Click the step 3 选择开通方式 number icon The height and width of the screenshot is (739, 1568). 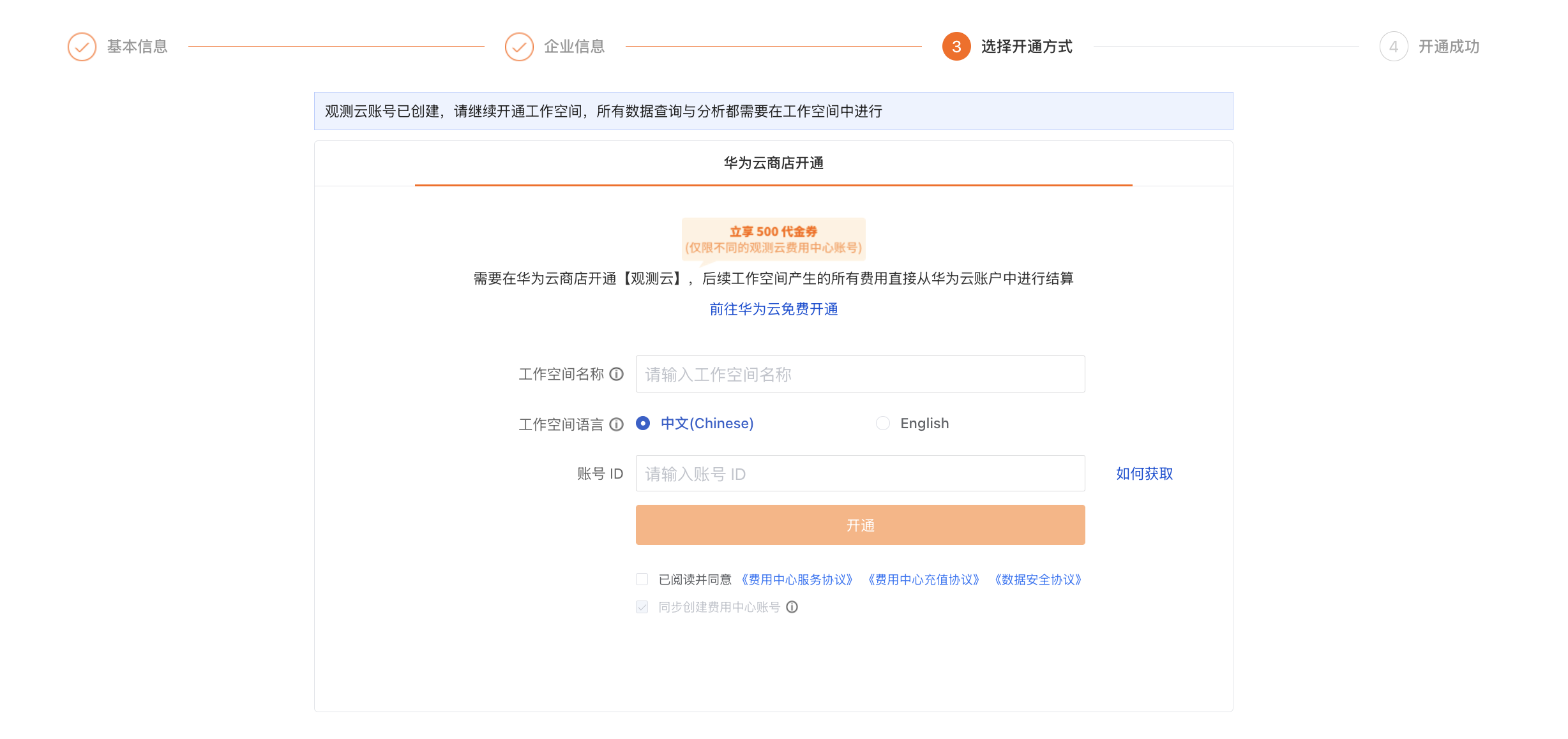tap(956, 47)
